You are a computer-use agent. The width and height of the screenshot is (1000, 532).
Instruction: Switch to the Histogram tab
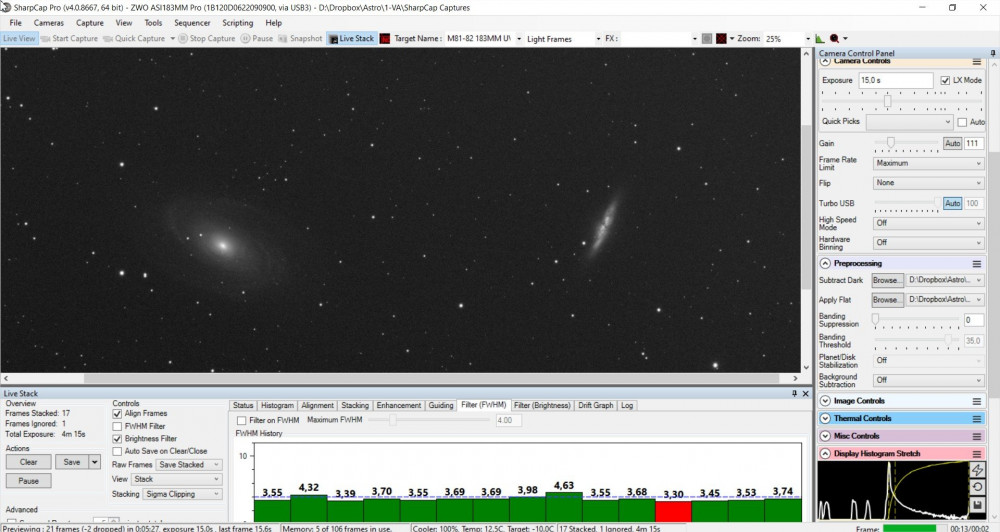pos(277,406)
